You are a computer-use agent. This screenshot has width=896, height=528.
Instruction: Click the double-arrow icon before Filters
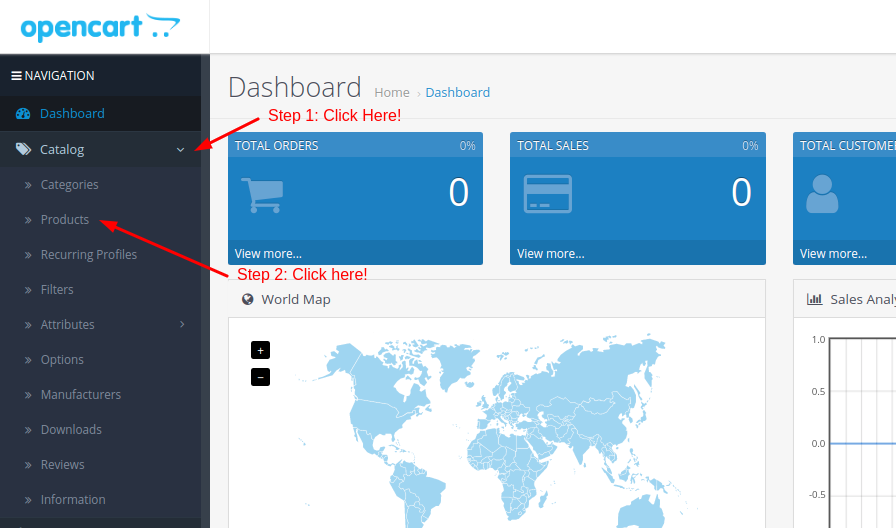tap(28, 290)
